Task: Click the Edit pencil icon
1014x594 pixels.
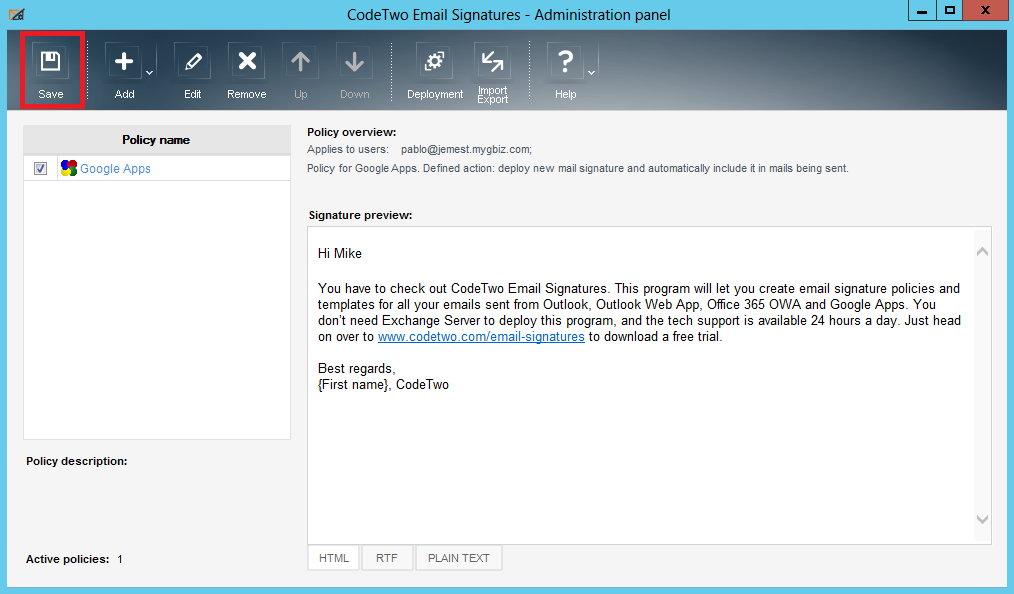Action: [192, 62]
